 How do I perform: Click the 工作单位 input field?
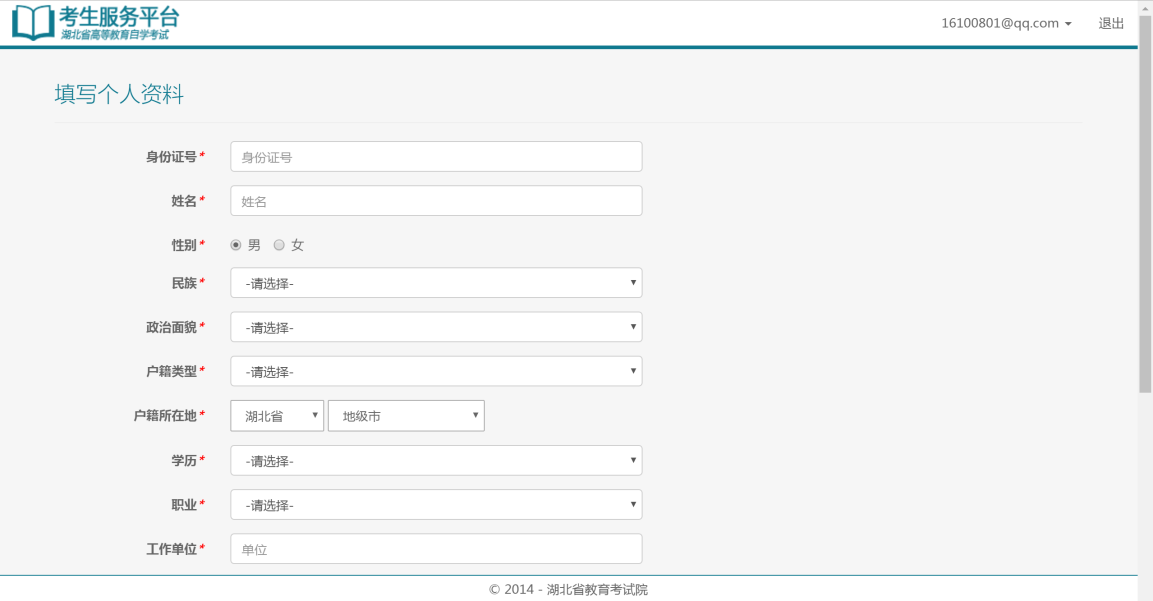(436, 549)
